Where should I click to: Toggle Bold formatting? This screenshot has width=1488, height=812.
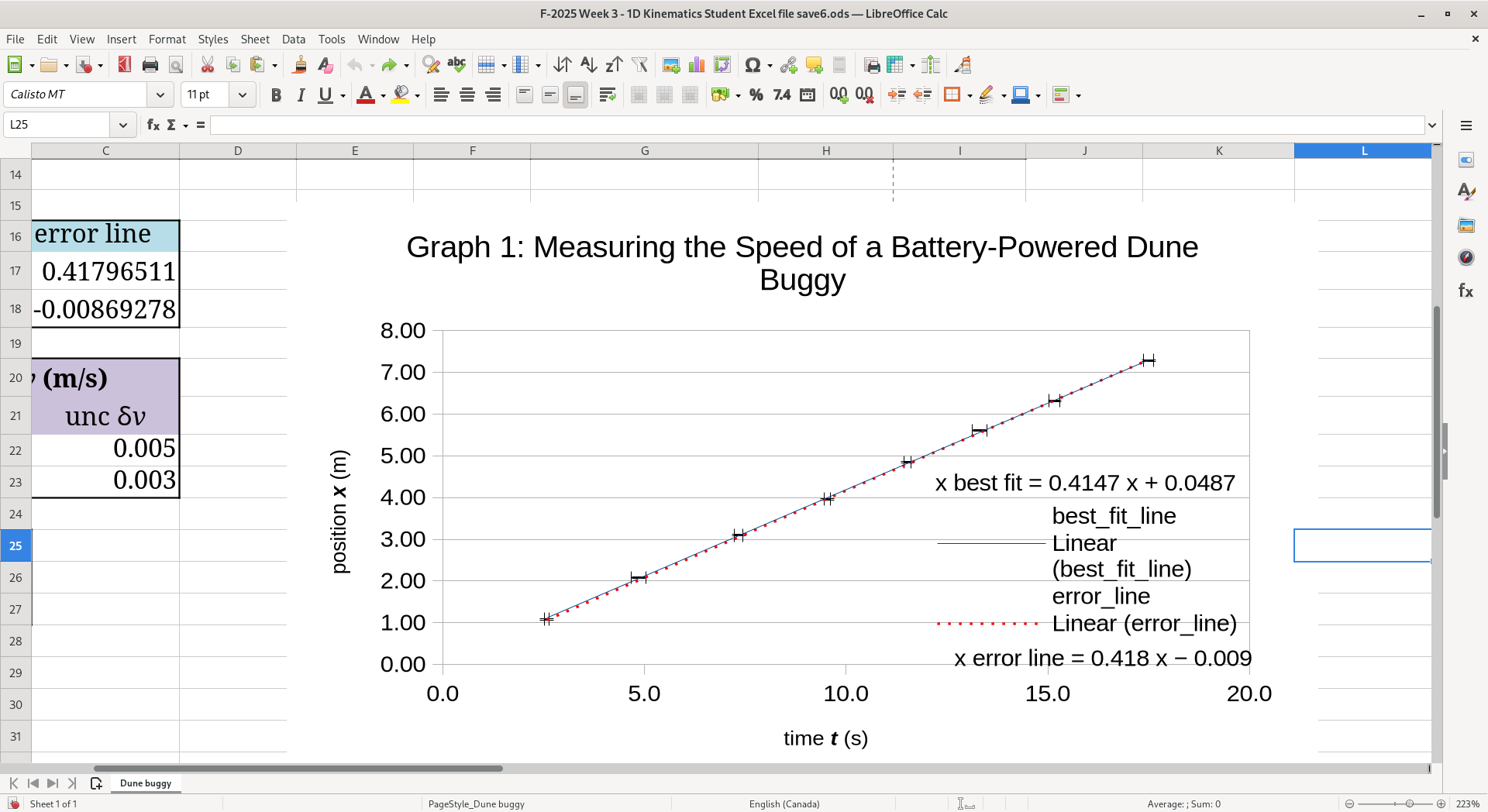click(276, 95)
